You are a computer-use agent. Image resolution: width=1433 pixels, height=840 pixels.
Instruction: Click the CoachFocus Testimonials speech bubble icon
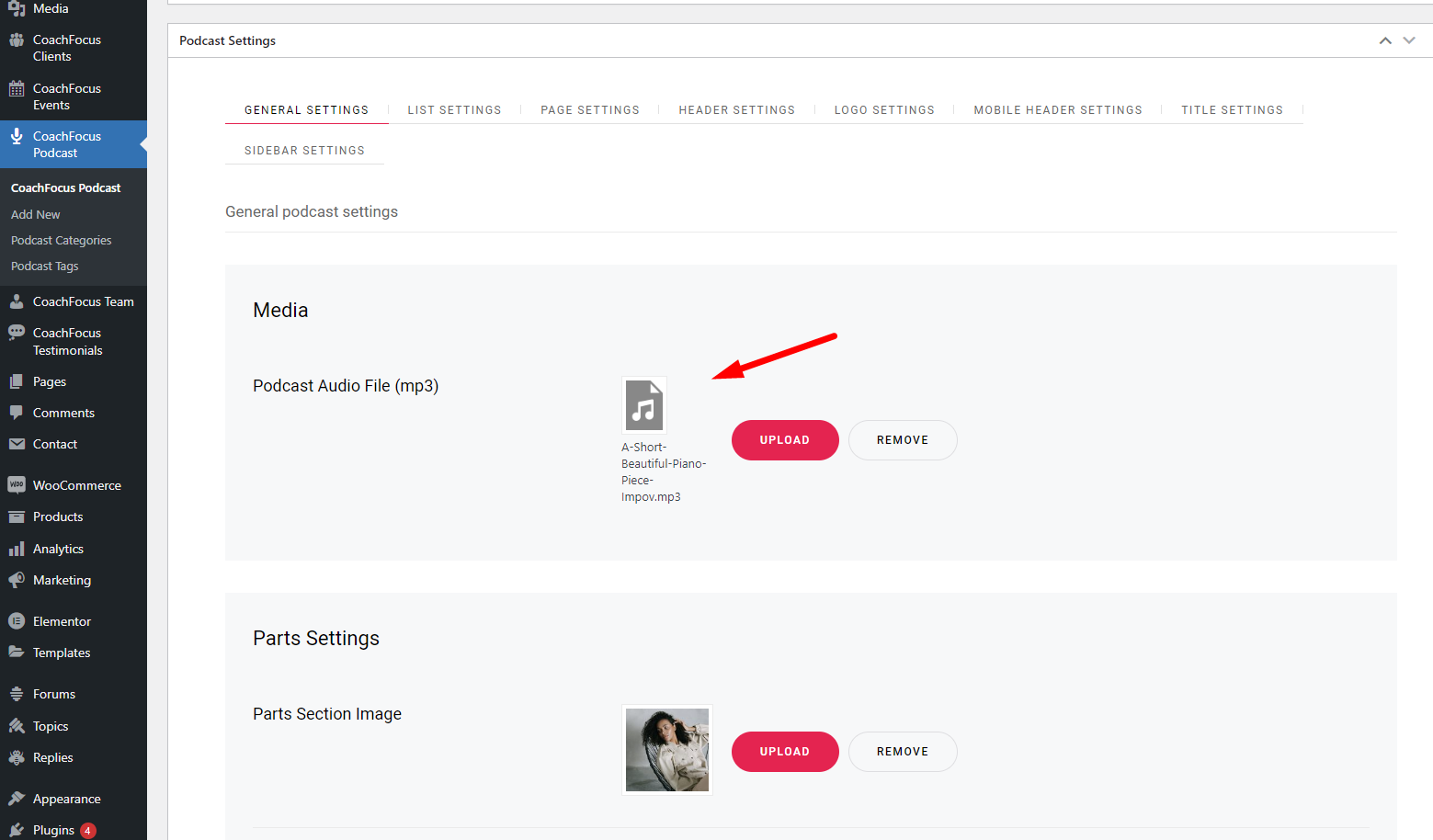click(17, 333)
